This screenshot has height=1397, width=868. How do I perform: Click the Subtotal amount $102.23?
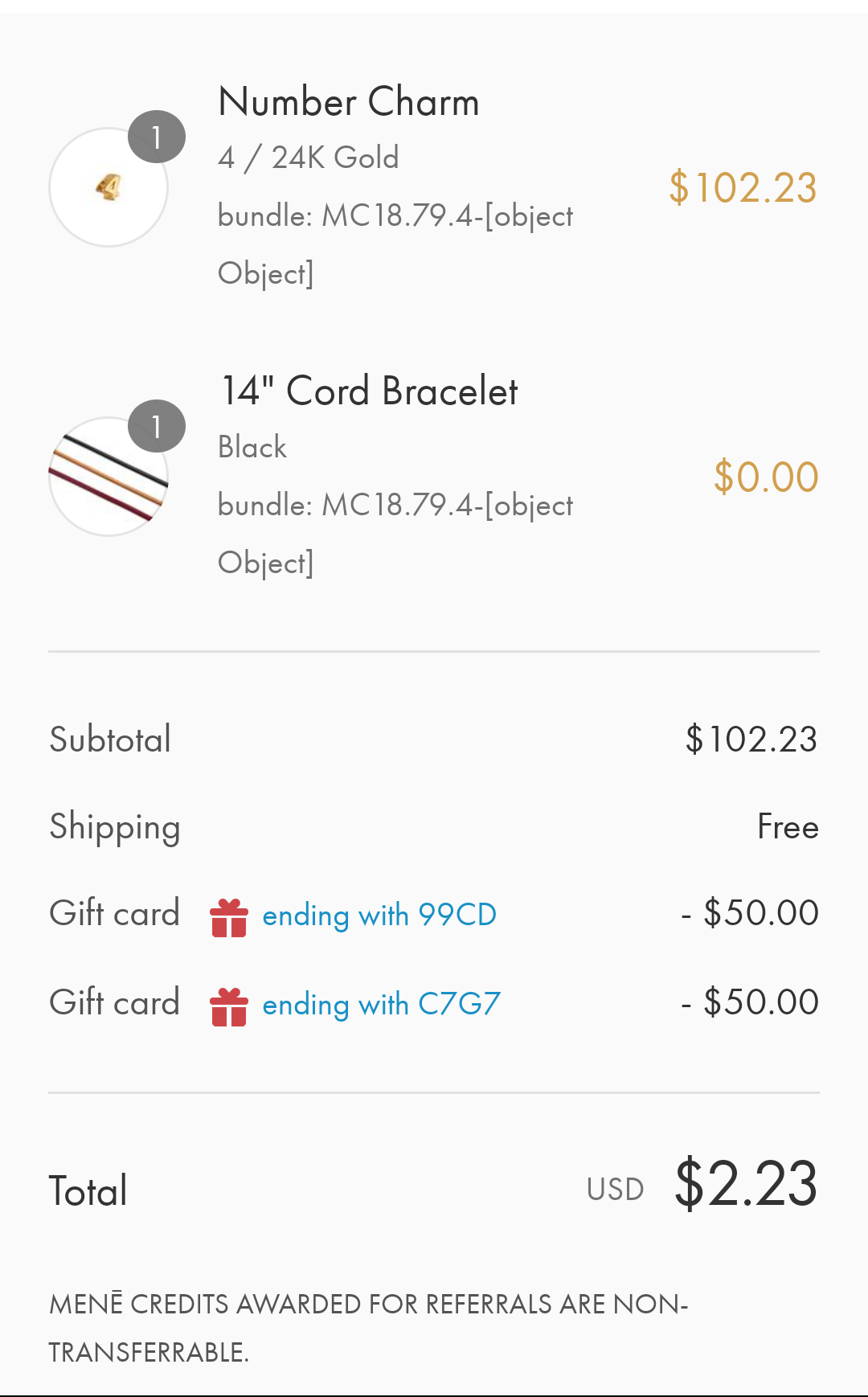click(751, 739)
